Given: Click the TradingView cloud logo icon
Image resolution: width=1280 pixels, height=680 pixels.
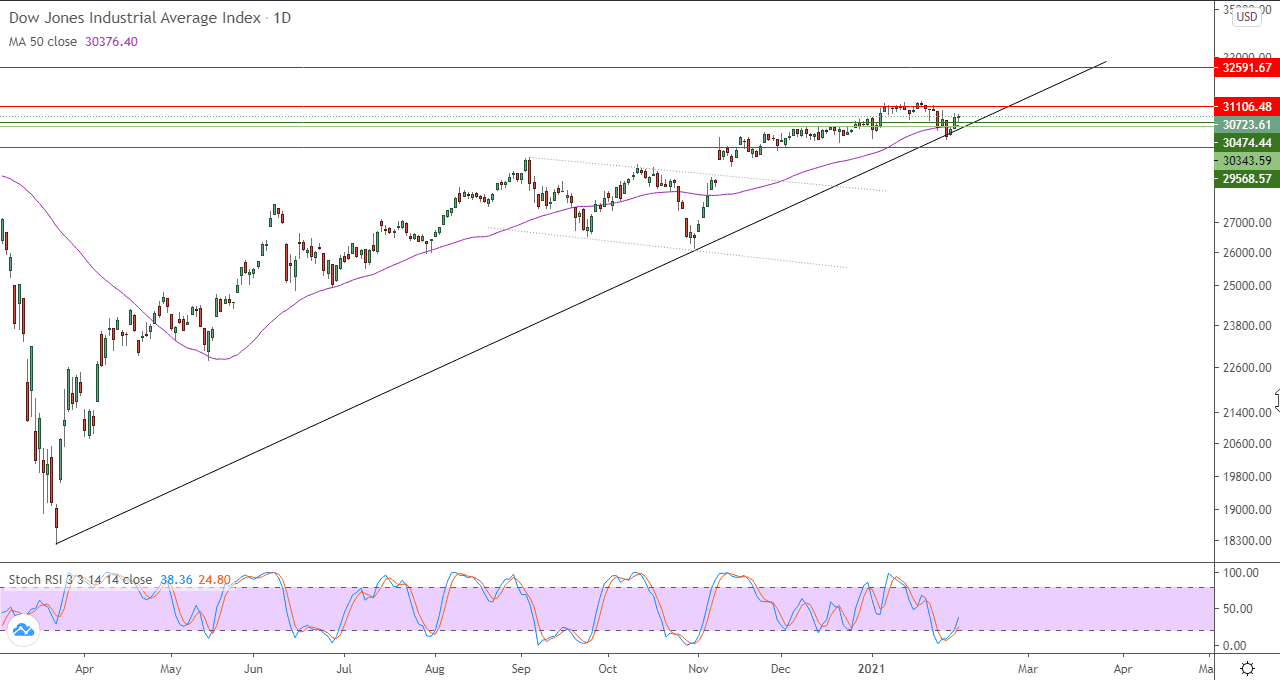Looking at the screenshot, I should [24, 630].
